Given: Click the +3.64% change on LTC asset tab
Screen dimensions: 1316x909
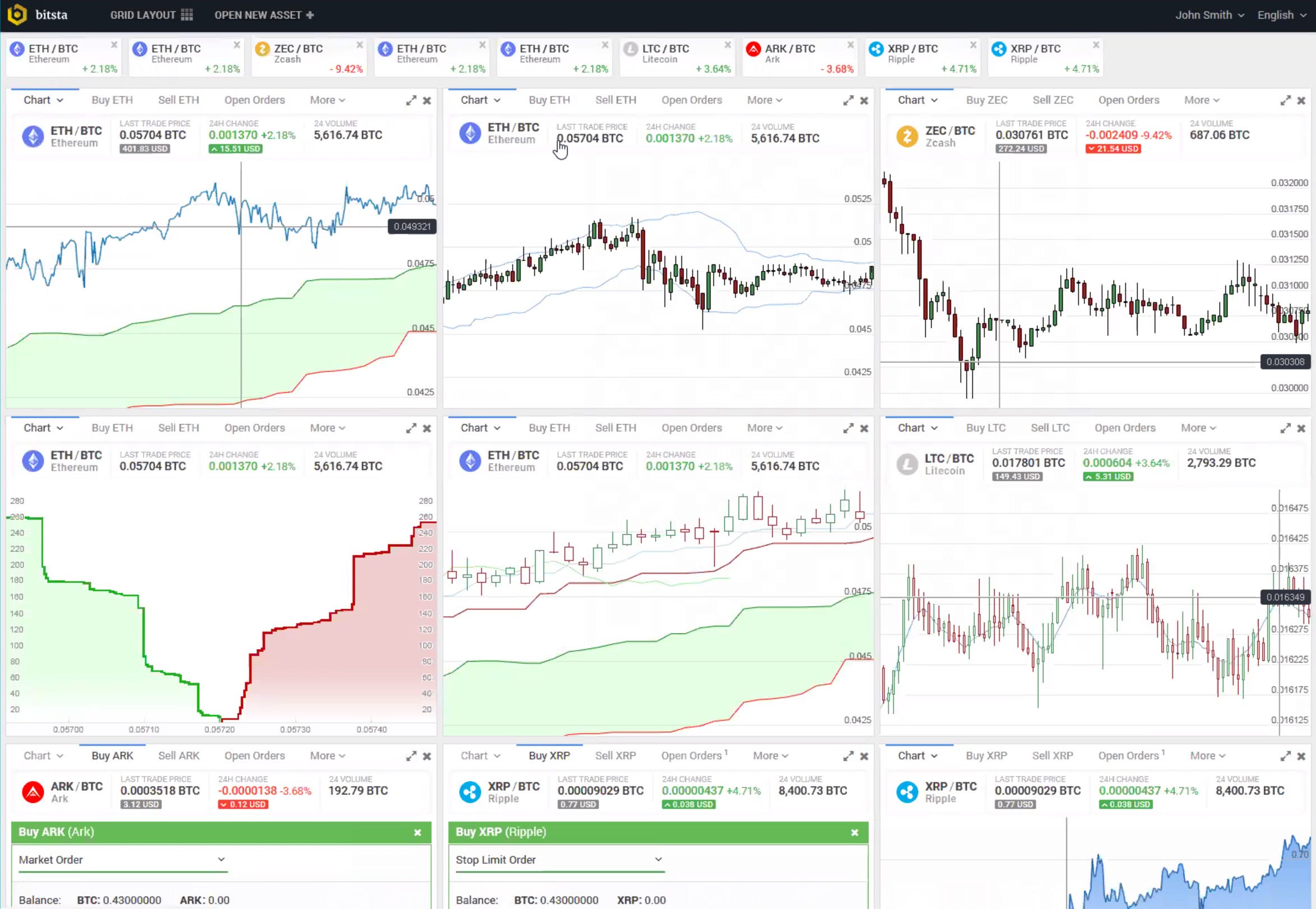Looking at the screenshot, I should pos(713,69).
